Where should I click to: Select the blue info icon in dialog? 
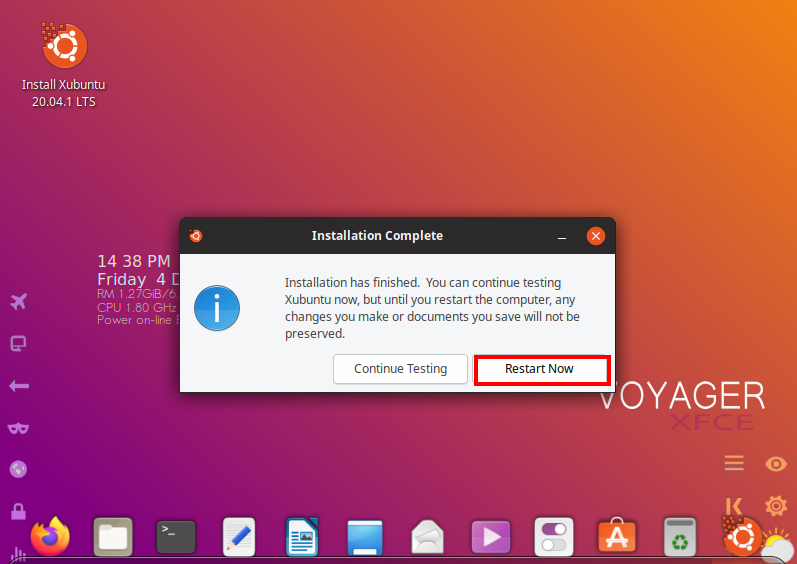click(x=217, y=308)
